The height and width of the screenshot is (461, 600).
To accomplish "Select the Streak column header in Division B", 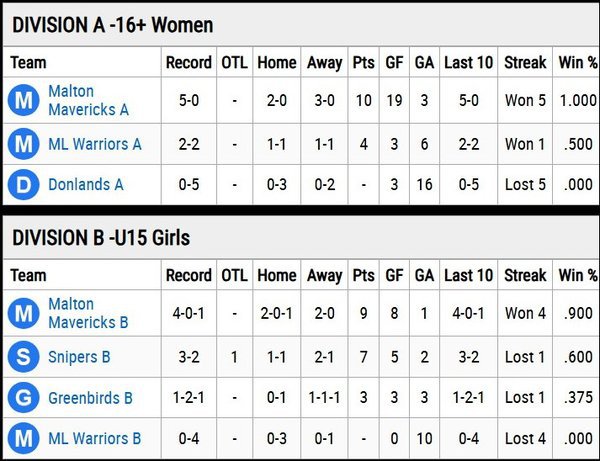I will [x=525, y=275].
